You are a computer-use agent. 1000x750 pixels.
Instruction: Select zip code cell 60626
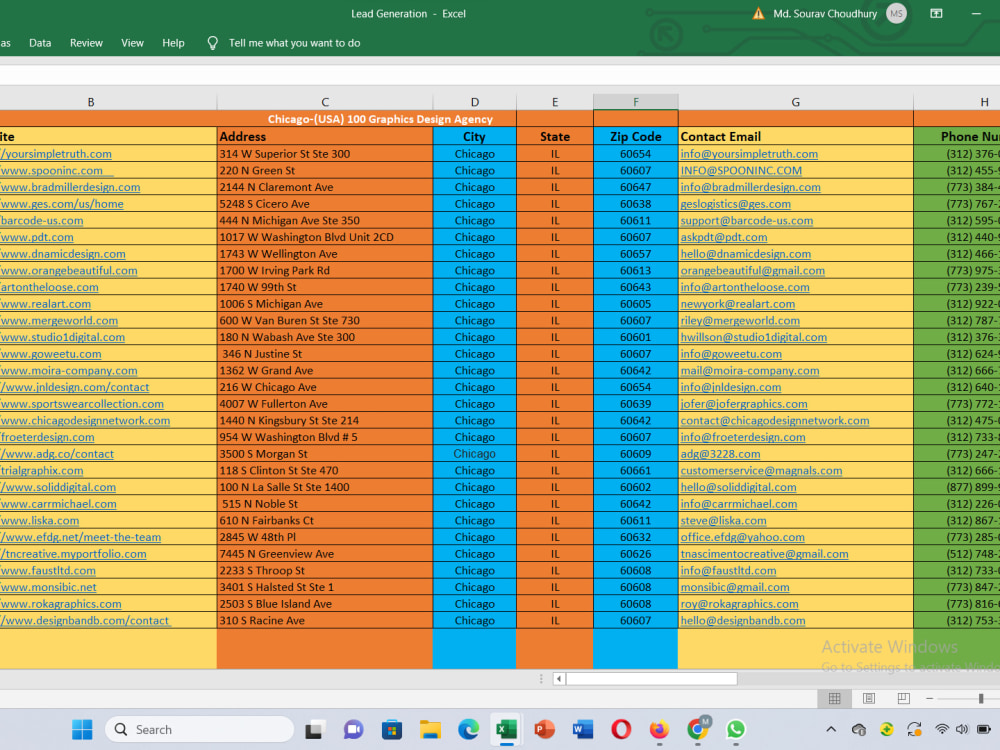pyautogui.click(x=635, y=554)
